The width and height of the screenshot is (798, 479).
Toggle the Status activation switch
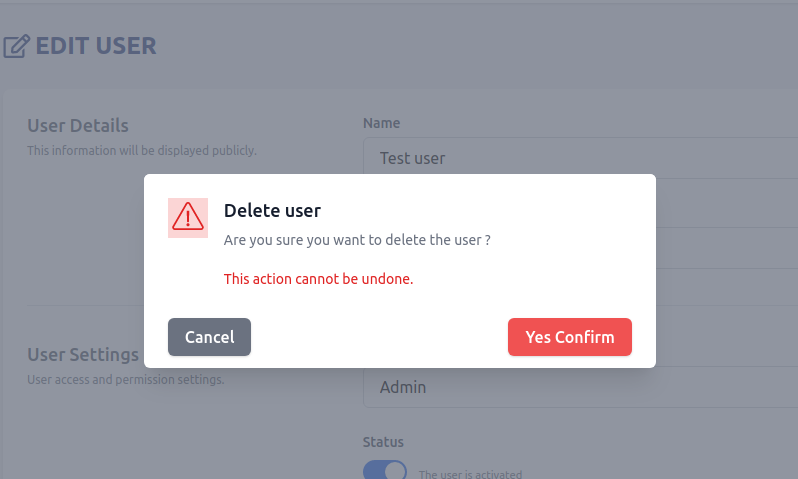pyautogui.click(x=385, y=470)
